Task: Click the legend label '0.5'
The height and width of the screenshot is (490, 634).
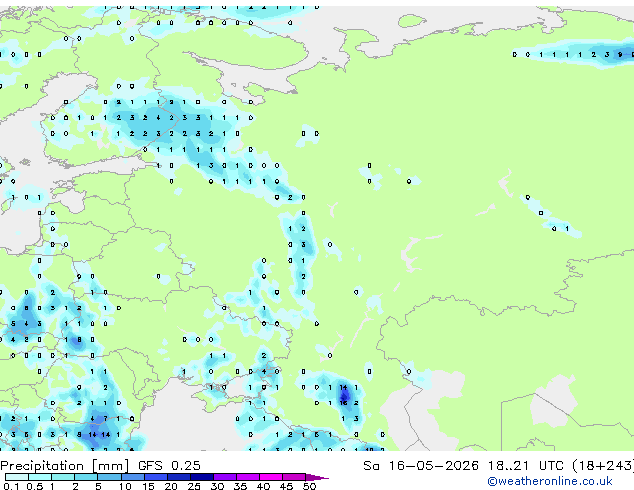Action: pyautogui.click(x=35, y=486)
